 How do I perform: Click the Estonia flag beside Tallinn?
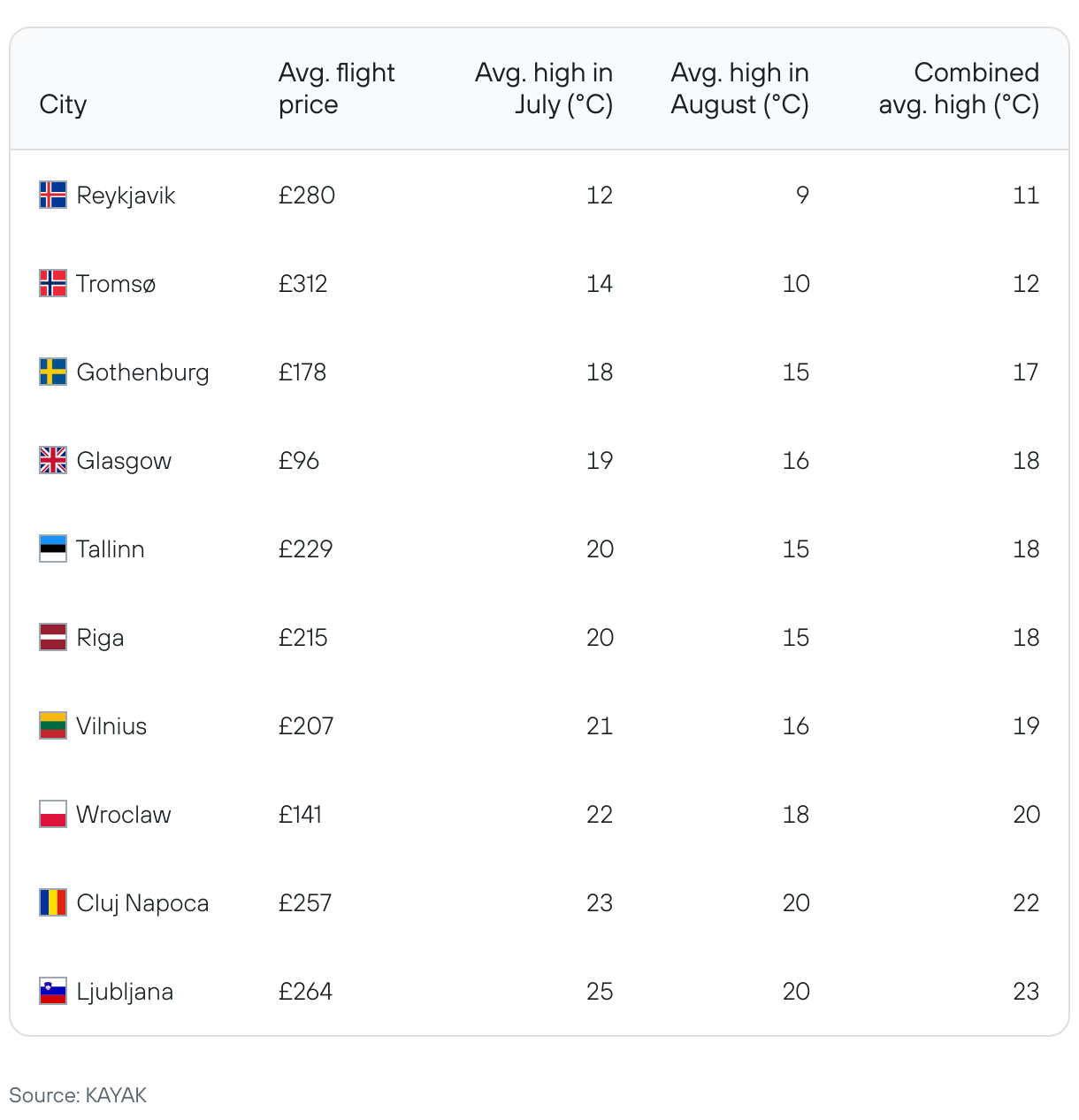[x=53, y=548]
